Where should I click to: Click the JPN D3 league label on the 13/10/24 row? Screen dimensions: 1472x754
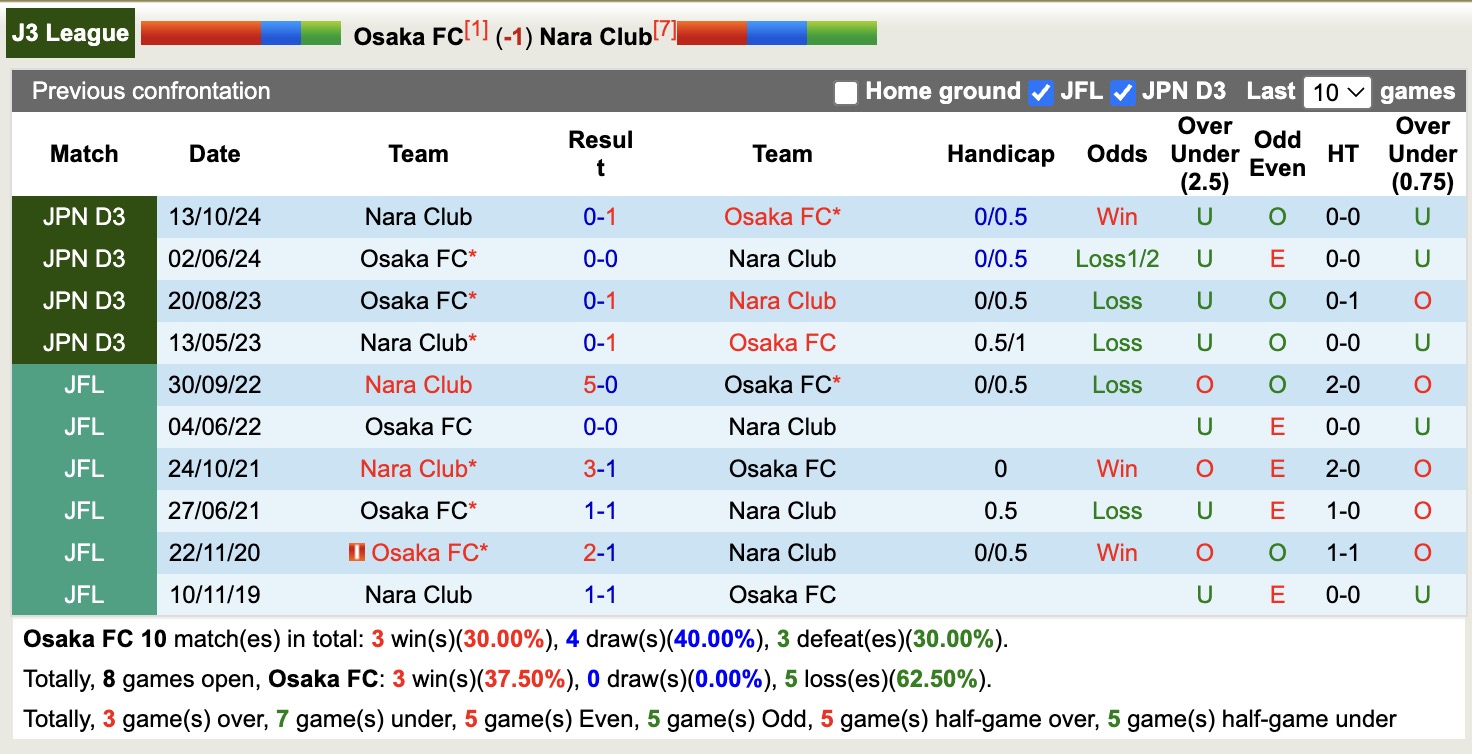[83, 216]
